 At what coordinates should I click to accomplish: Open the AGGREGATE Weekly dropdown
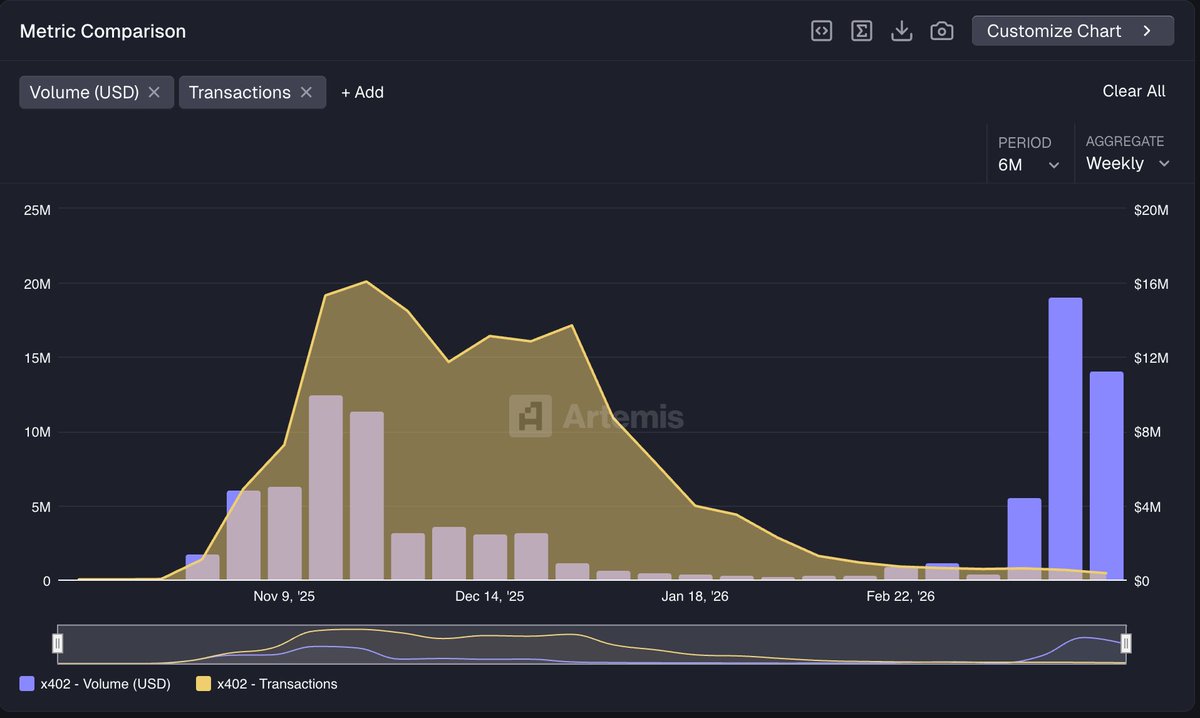(1128, 163)
